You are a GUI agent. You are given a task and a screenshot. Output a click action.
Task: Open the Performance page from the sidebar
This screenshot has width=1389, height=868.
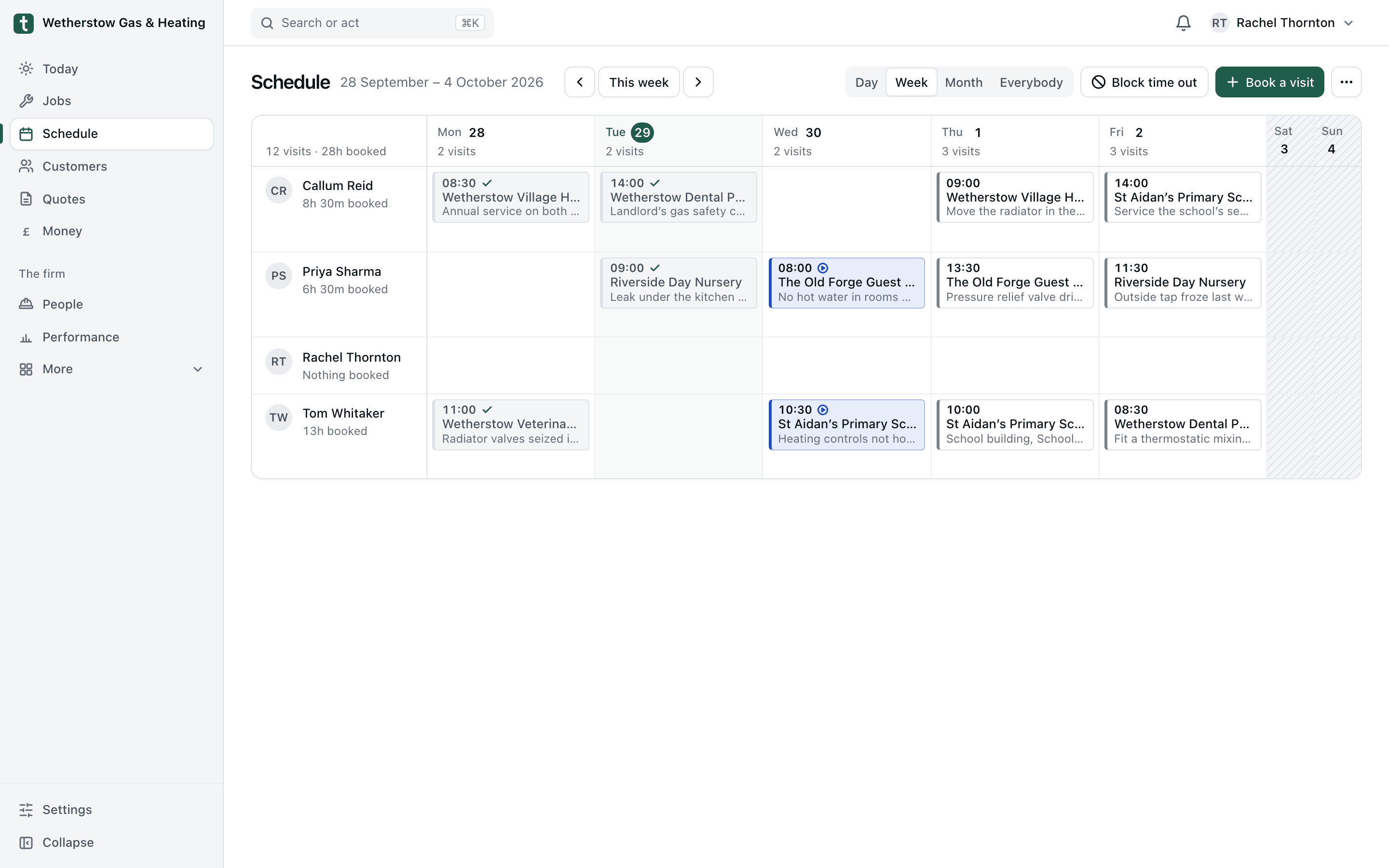pyautogui.click(x=112, y=337)
